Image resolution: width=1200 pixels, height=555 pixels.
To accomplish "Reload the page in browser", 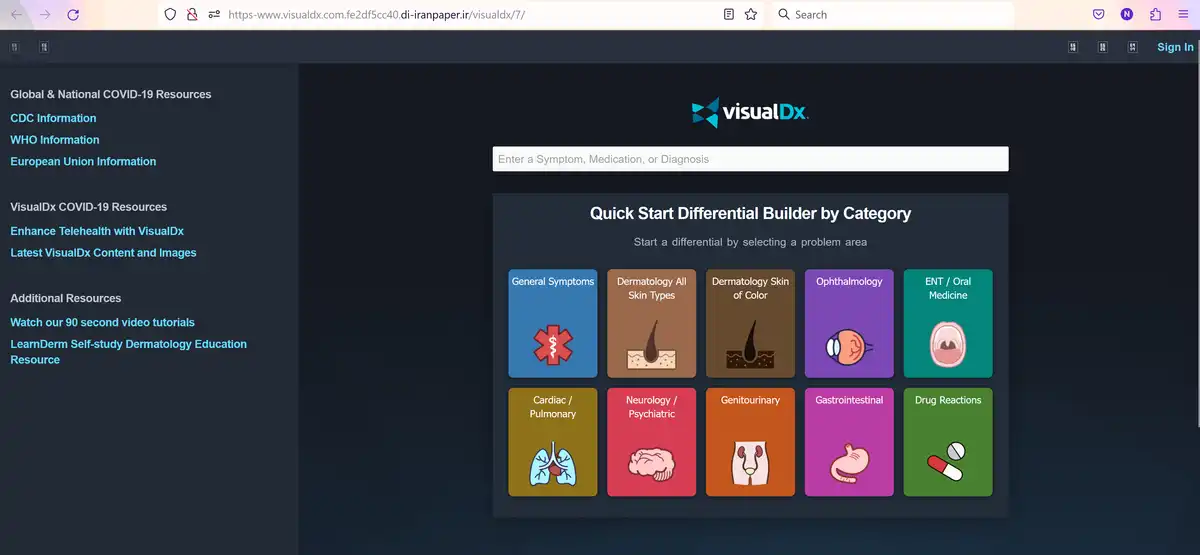I will [x=73, y=15].
